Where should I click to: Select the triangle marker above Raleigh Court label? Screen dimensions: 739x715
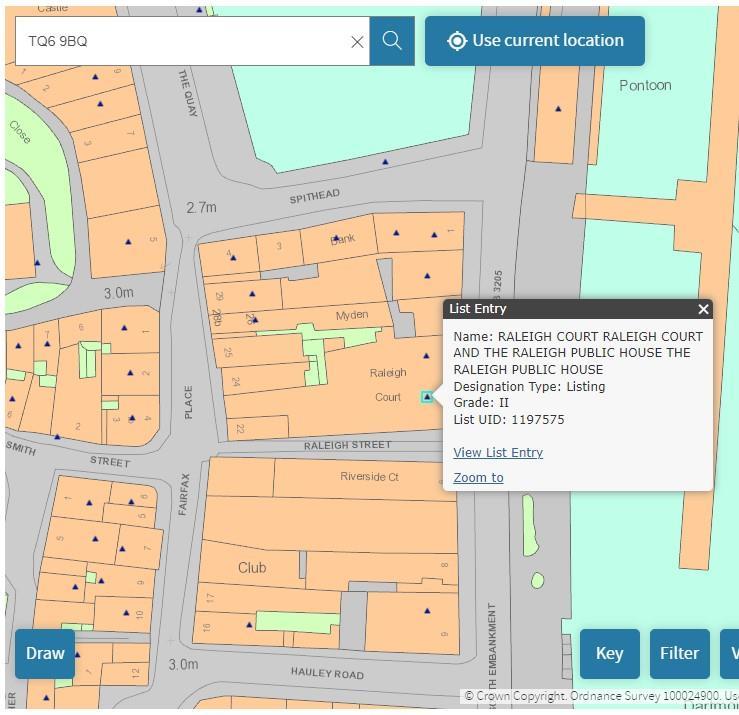pyautogui.click(x=426, y=356)
